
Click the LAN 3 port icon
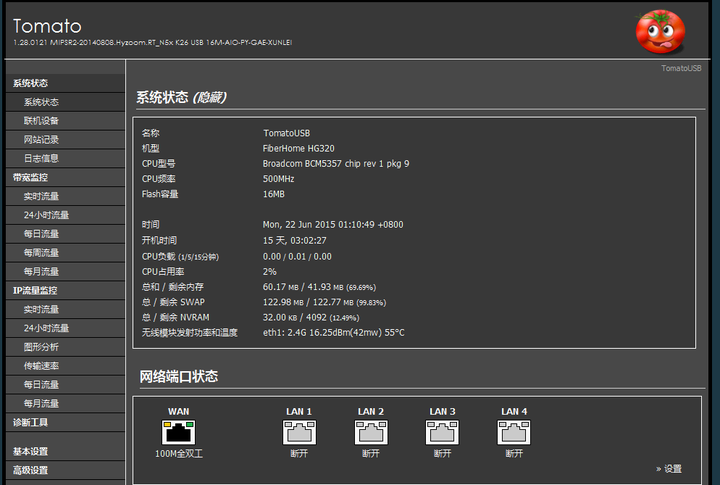(442, 432)
